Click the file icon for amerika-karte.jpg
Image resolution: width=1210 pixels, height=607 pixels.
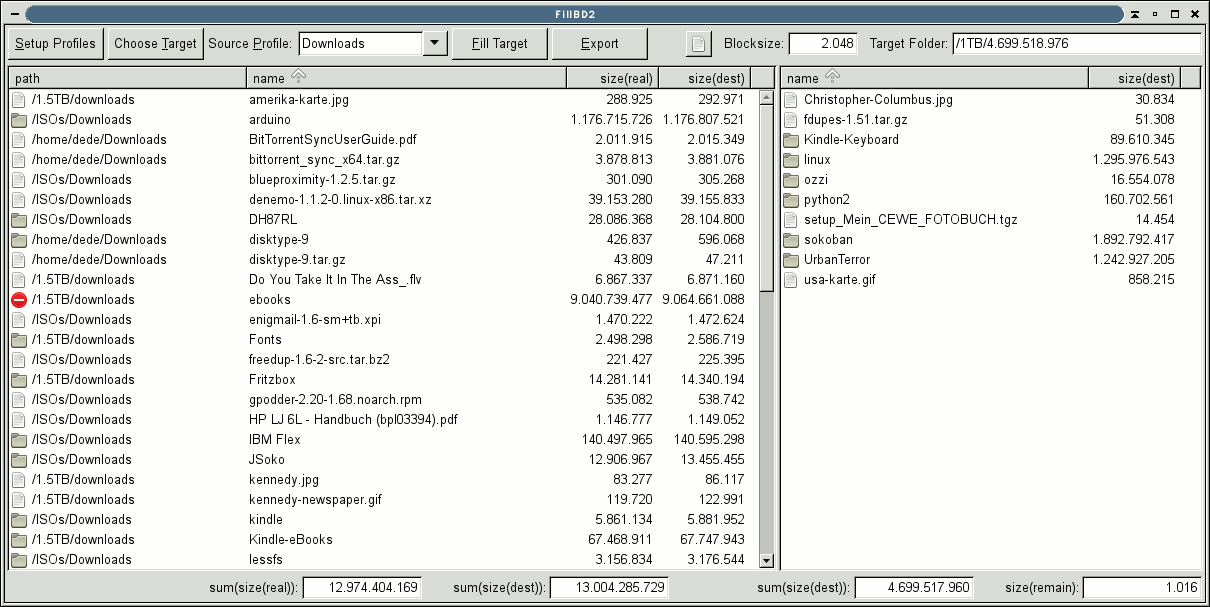pos(19,100)
